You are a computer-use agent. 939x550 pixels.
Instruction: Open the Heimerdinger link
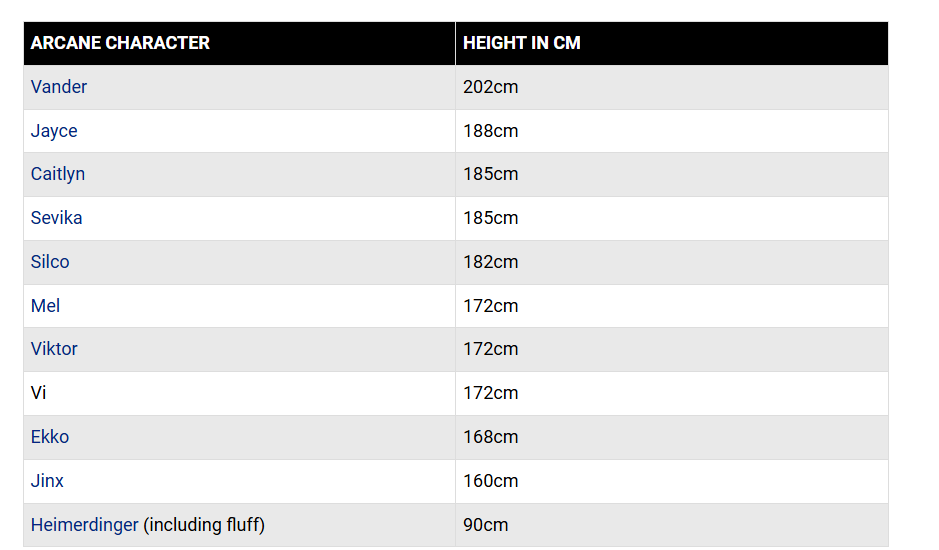pos(84,525)
